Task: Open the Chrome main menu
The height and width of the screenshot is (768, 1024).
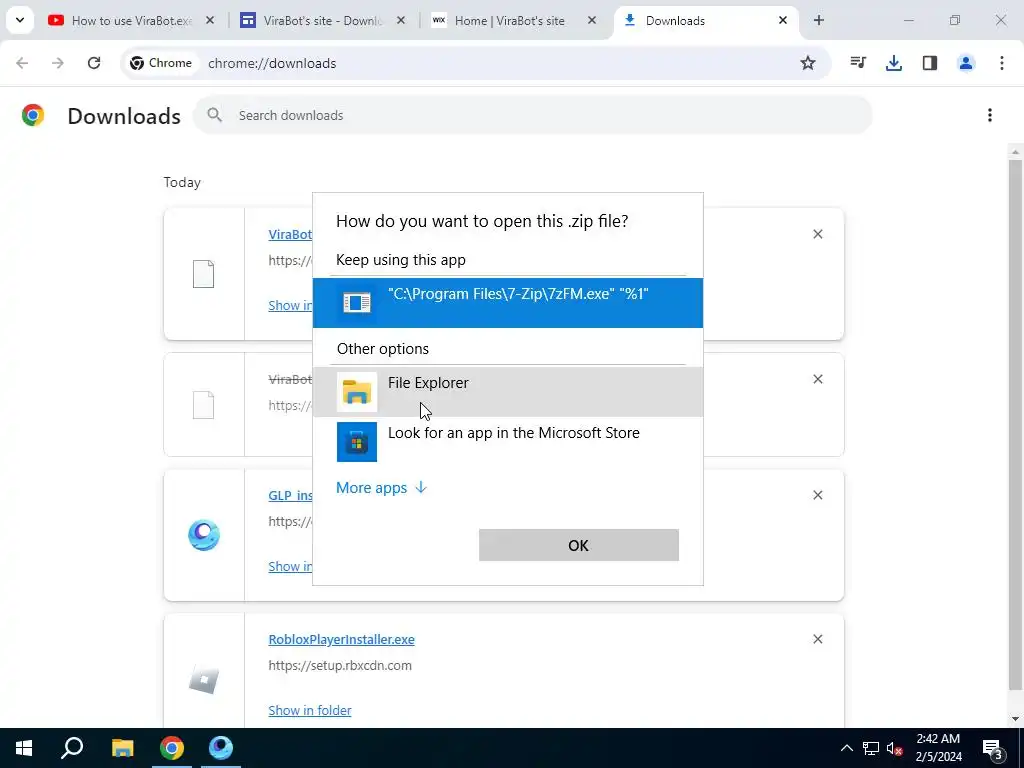Action: (x=1002, y=63)
